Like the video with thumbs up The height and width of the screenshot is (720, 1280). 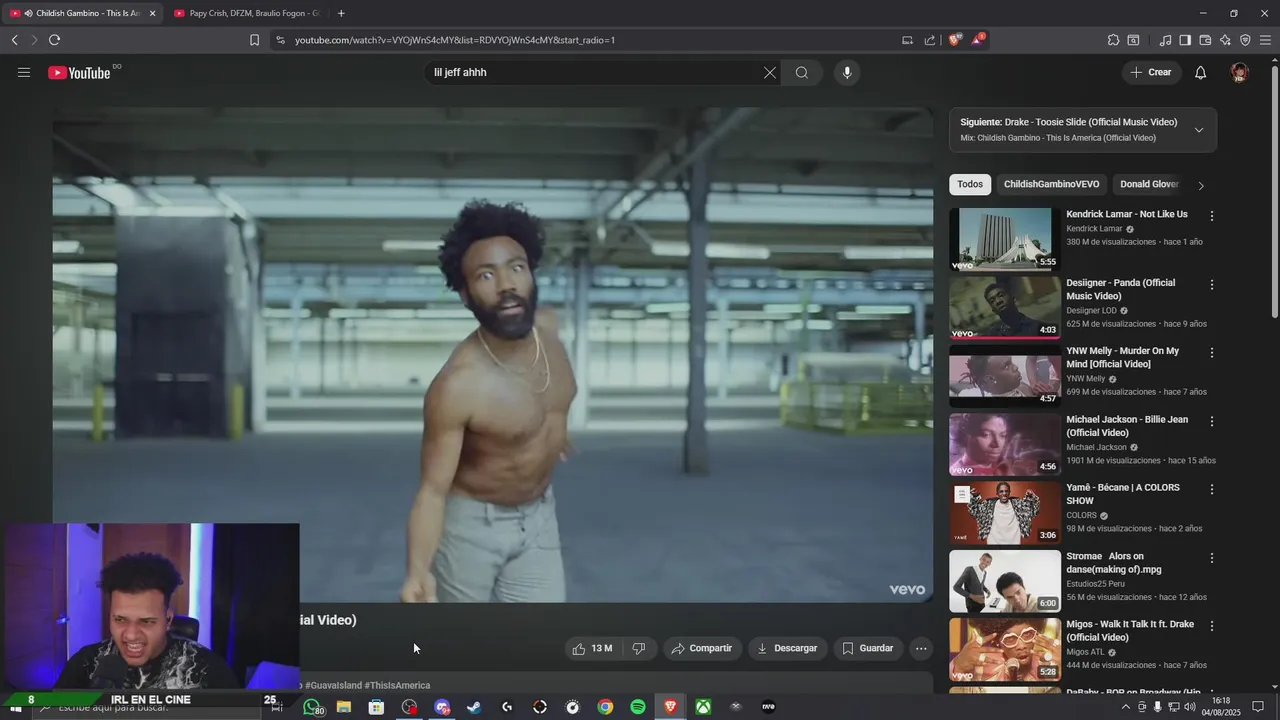tap(592, 648)
